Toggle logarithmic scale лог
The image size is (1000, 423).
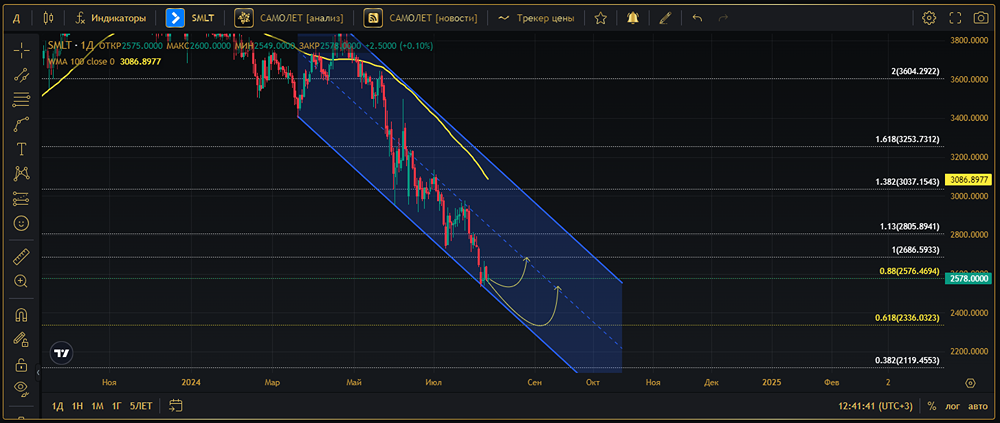click(x=952, y=406)
